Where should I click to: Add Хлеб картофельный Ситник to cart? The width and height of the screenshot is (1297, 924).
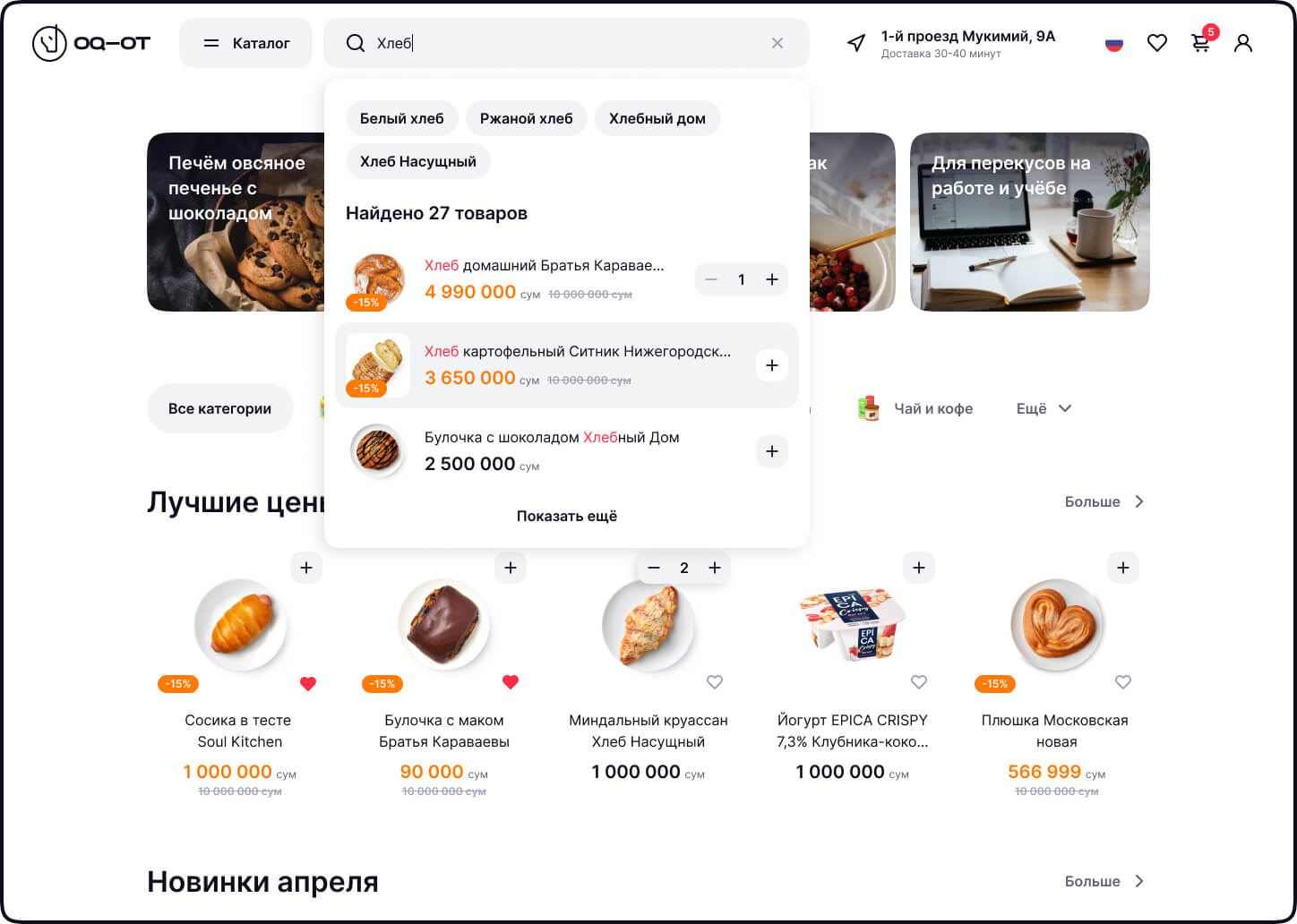coord(772,365)
